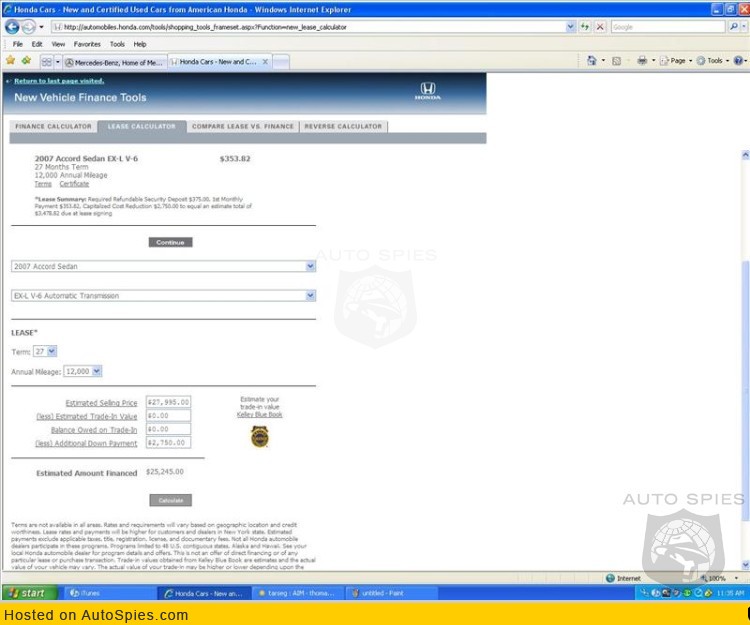The image size is (750, 625).
Task: Select the Lease Calculator tab
Action: coord(142,126)
